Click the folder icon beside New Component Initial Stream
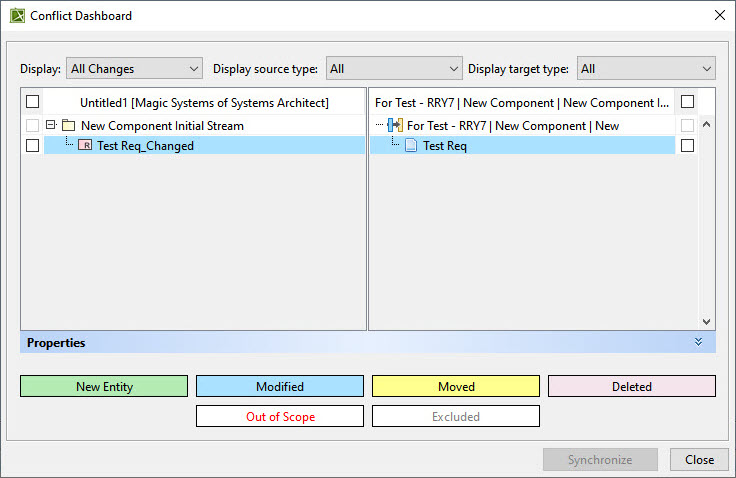Image resolution: width=736 pixels, height=478 pixels. click(69, 125)
